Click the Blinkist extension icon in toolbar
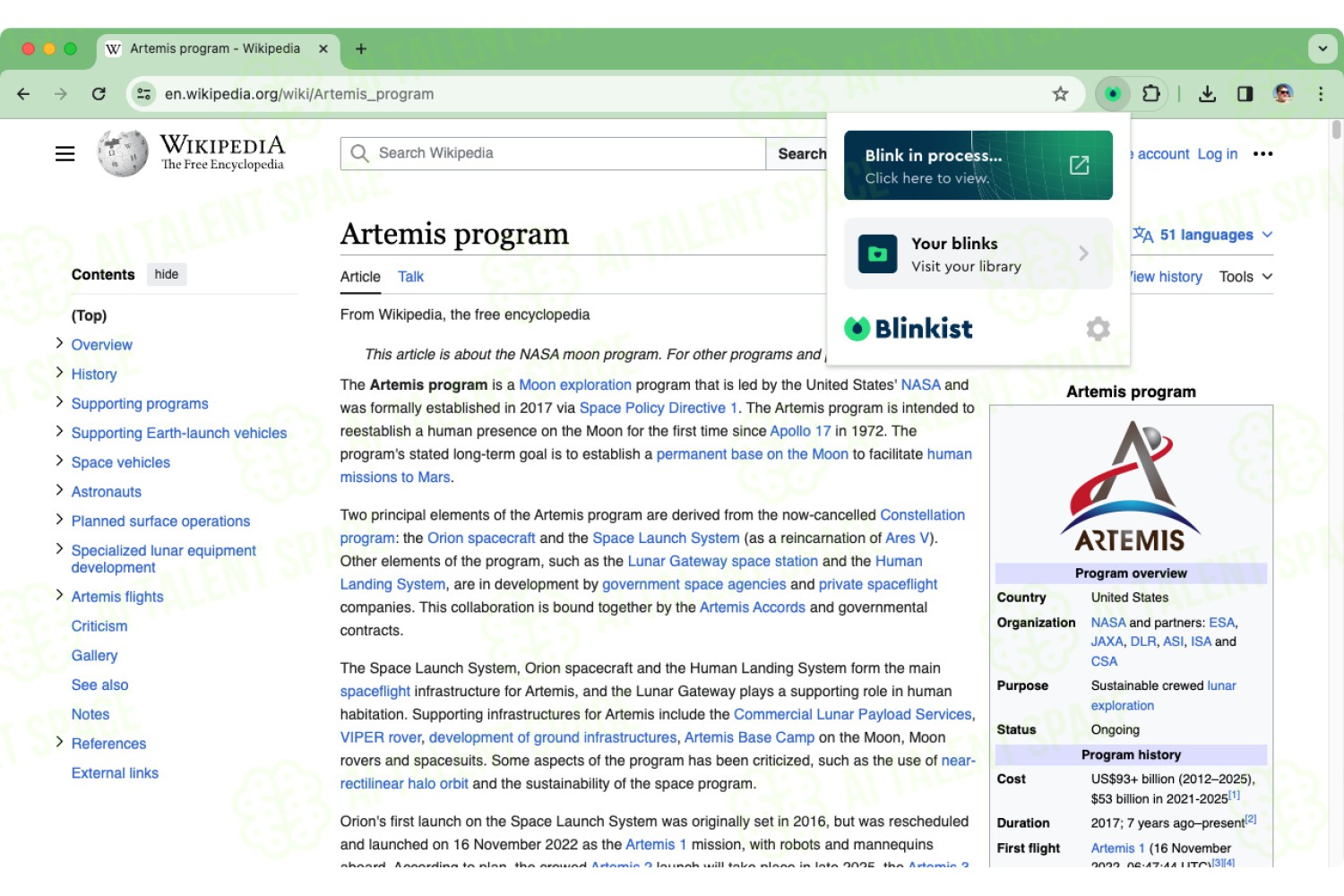This screenshot has width=1344, height=896. pos(1113,93)
